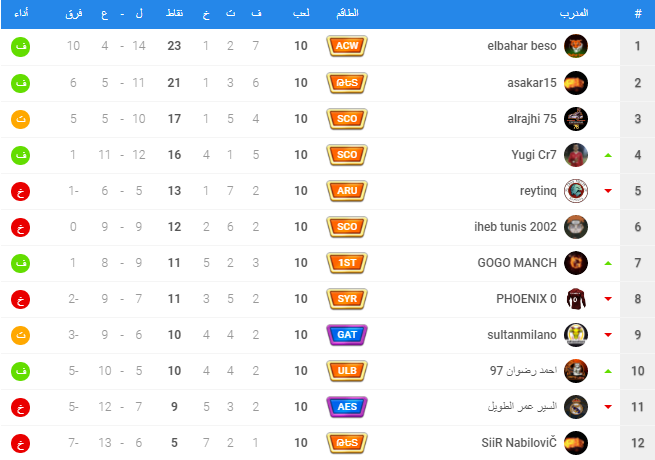Open the iheb tunis 2002 manager profile
This screenshot has width=655, height=460.
click(515, 226)
